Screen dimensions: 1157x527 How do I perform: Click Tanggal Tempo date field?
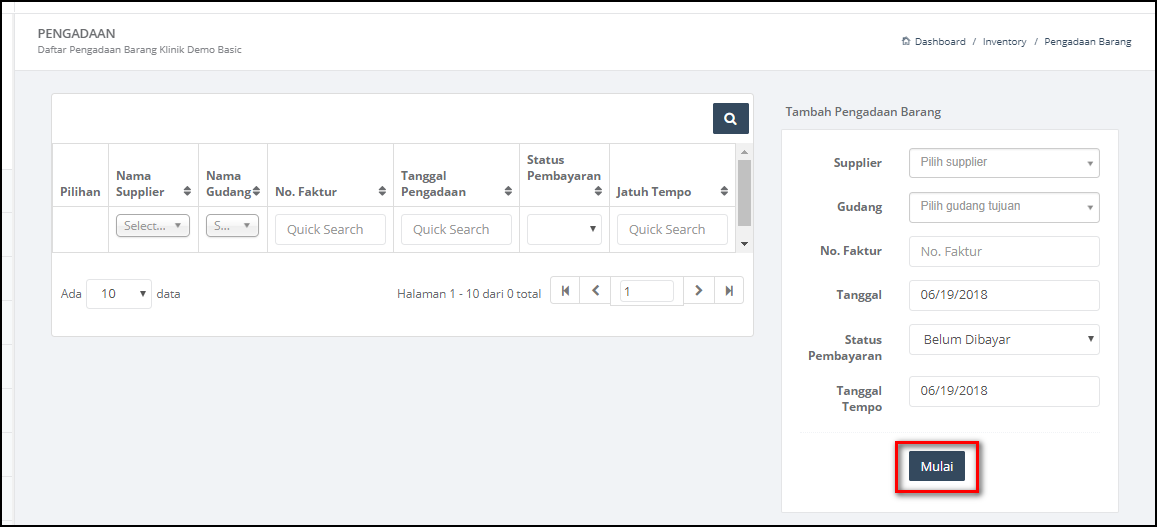click(1004, 391)
